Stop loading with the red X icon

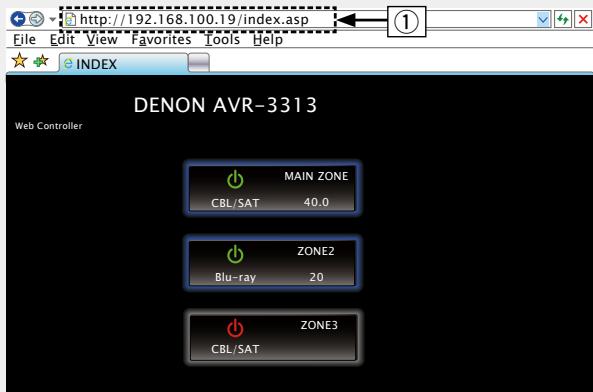[583, 19]
